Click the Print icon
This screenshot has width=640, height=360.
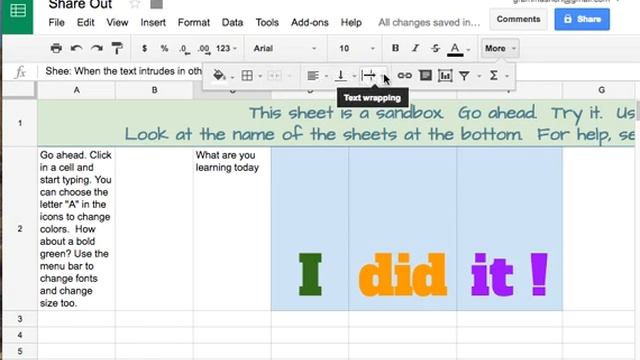pos(56,48)
